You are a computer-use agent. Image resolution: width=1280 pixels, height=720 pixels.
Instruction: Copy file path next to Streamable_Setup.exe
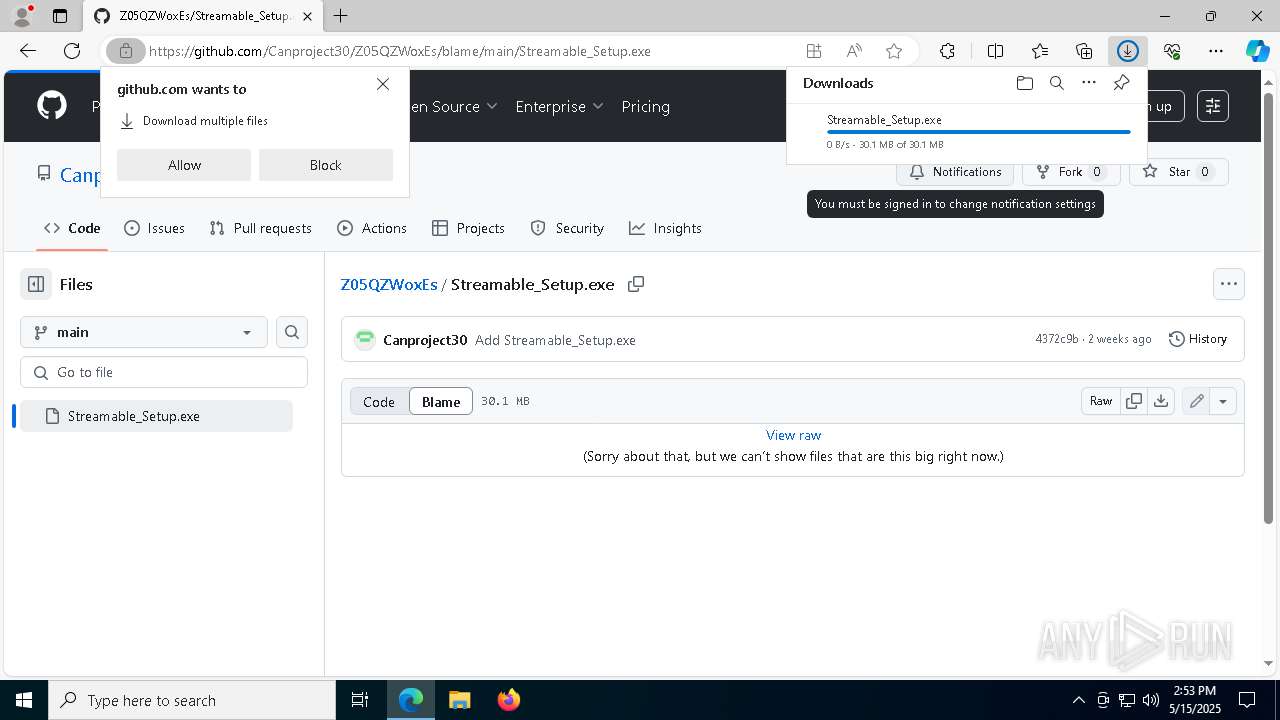point(635,284)
